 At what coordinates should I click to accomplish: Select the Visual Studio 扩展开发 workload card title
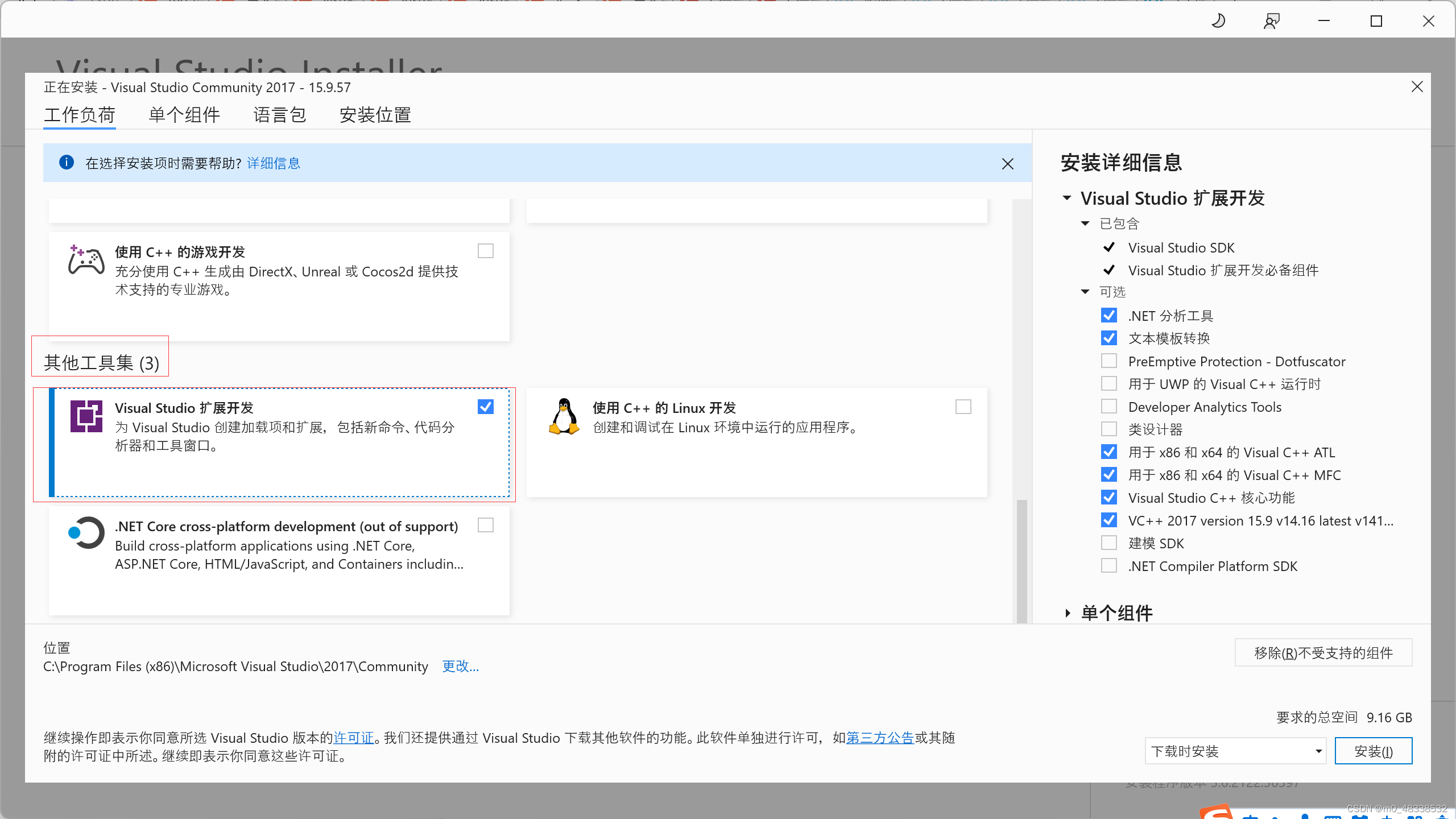(x=184, y=408)
